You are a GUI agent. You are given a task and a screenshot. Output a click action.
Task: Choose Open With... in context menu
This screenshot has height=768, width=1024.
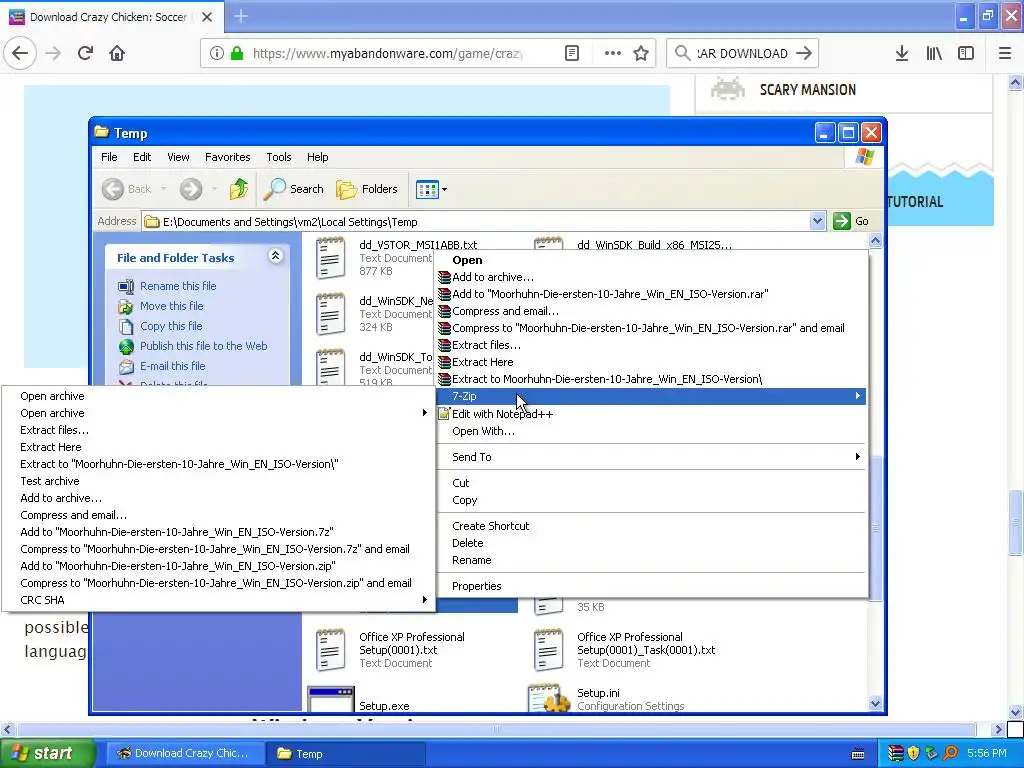point(651,431)
